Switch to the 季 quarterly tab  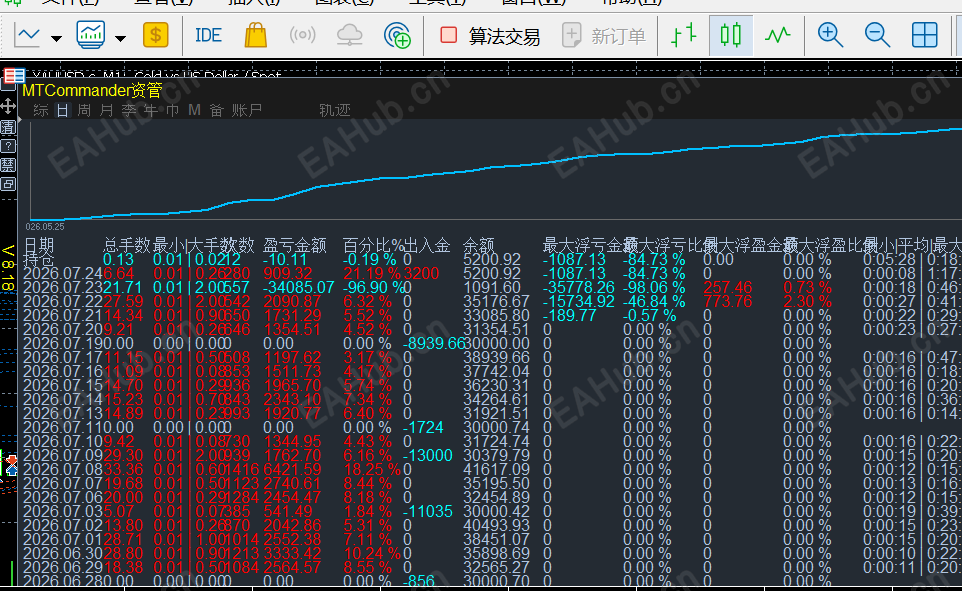[129, 110]
